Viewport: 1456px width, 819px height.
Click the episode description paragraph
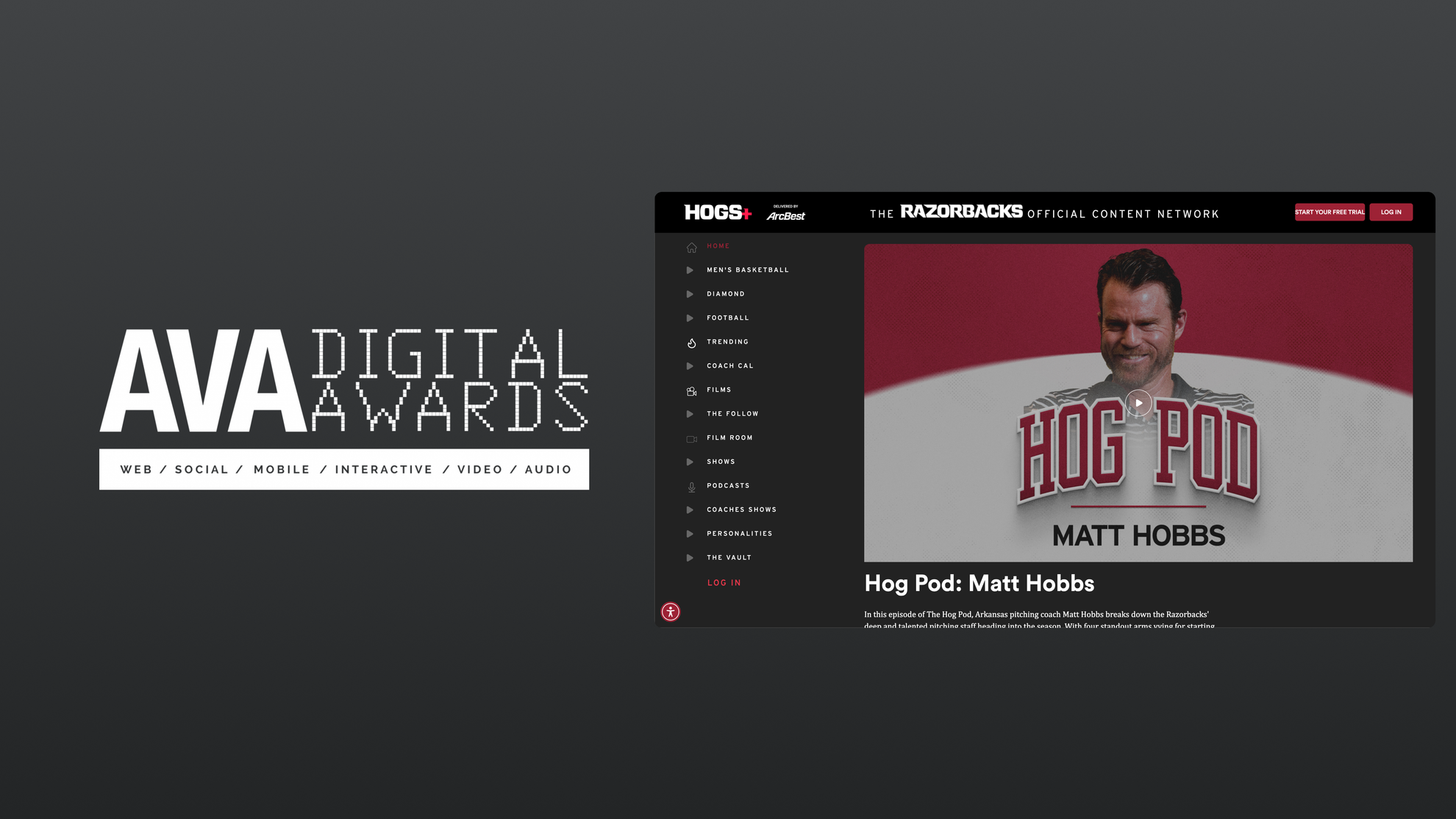point(1039,620)
